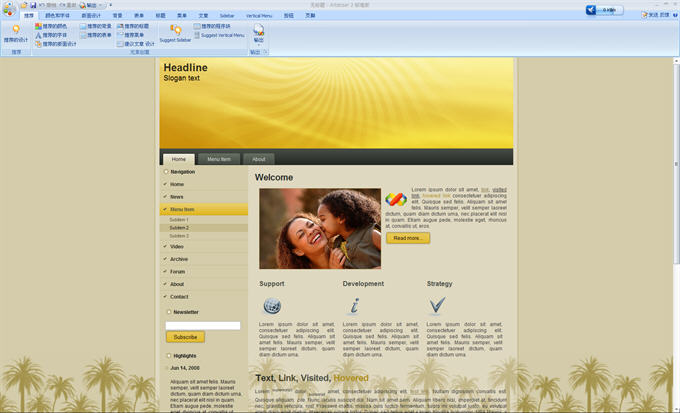Click the Suggest Article design icon

(120, 44)
